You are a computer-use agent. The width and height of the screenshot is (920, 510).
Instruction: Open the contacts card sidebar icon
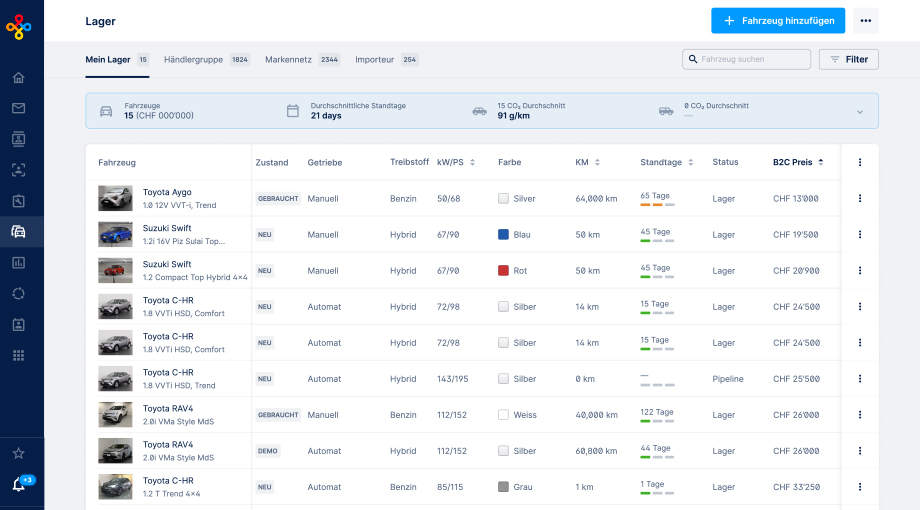tap(19, 139)
